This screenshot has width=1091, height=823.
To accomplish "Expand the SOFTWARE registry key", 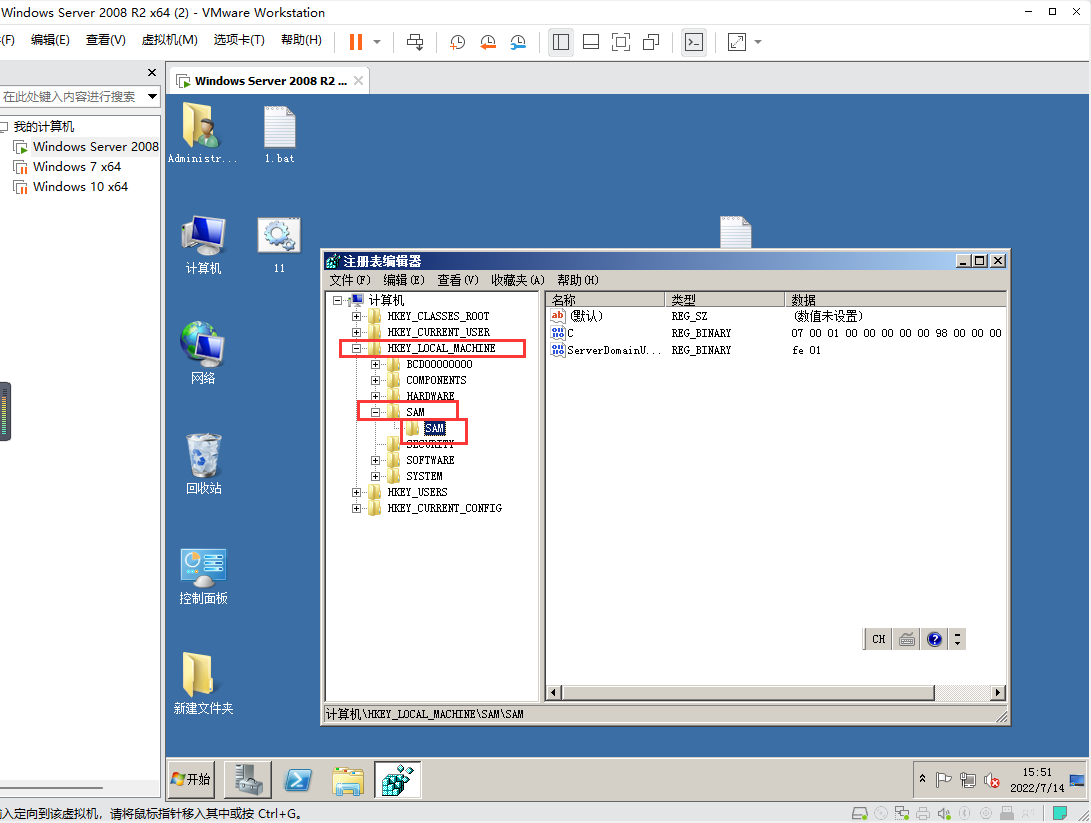I will click(375, 461).
